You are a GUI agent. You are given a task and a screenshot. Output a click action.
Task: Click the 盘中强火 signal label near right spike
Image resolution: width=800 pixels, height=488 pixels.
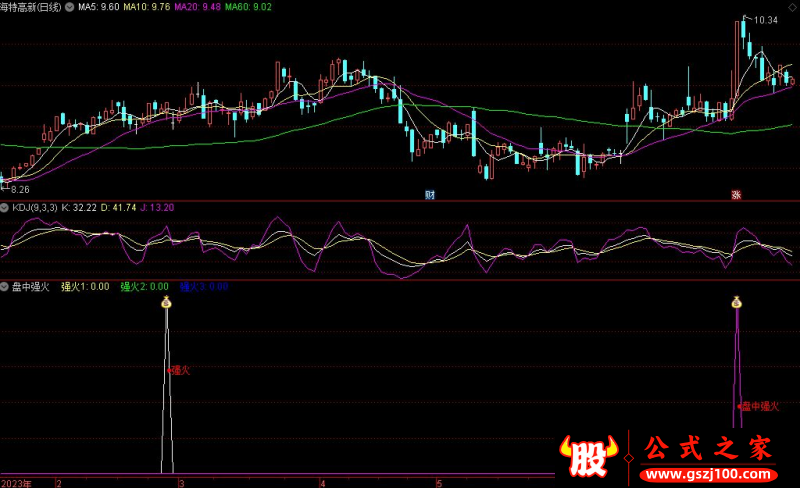[x=759, y=406]
